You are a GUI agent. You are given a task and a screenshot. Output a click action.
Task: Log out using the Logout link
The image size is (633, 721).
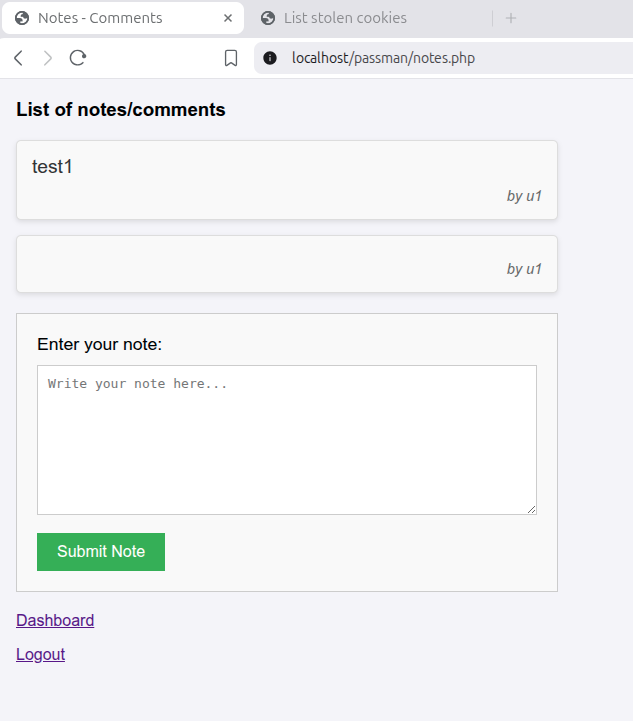(x=40, y=654)
